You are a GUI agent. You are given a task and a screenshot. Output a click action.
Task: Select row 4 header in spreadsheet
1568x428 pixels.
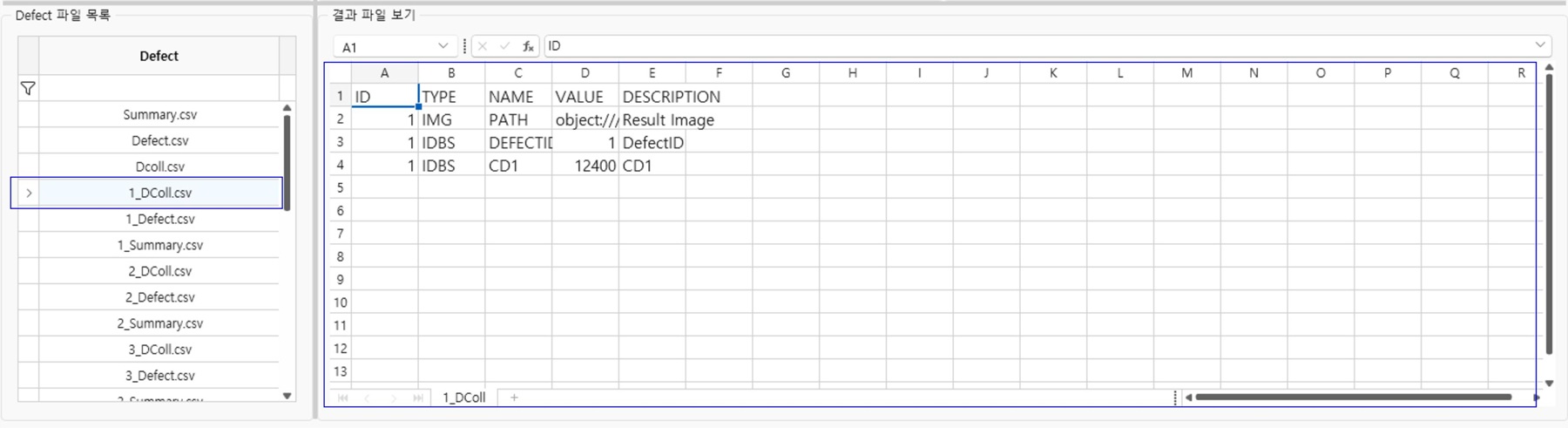click(x=340, y=166)
